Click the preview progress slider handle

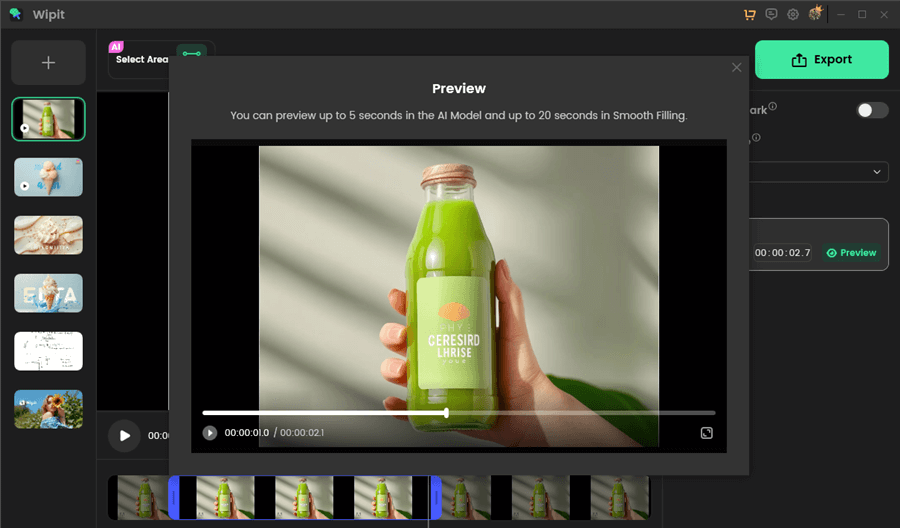point(446,413)
